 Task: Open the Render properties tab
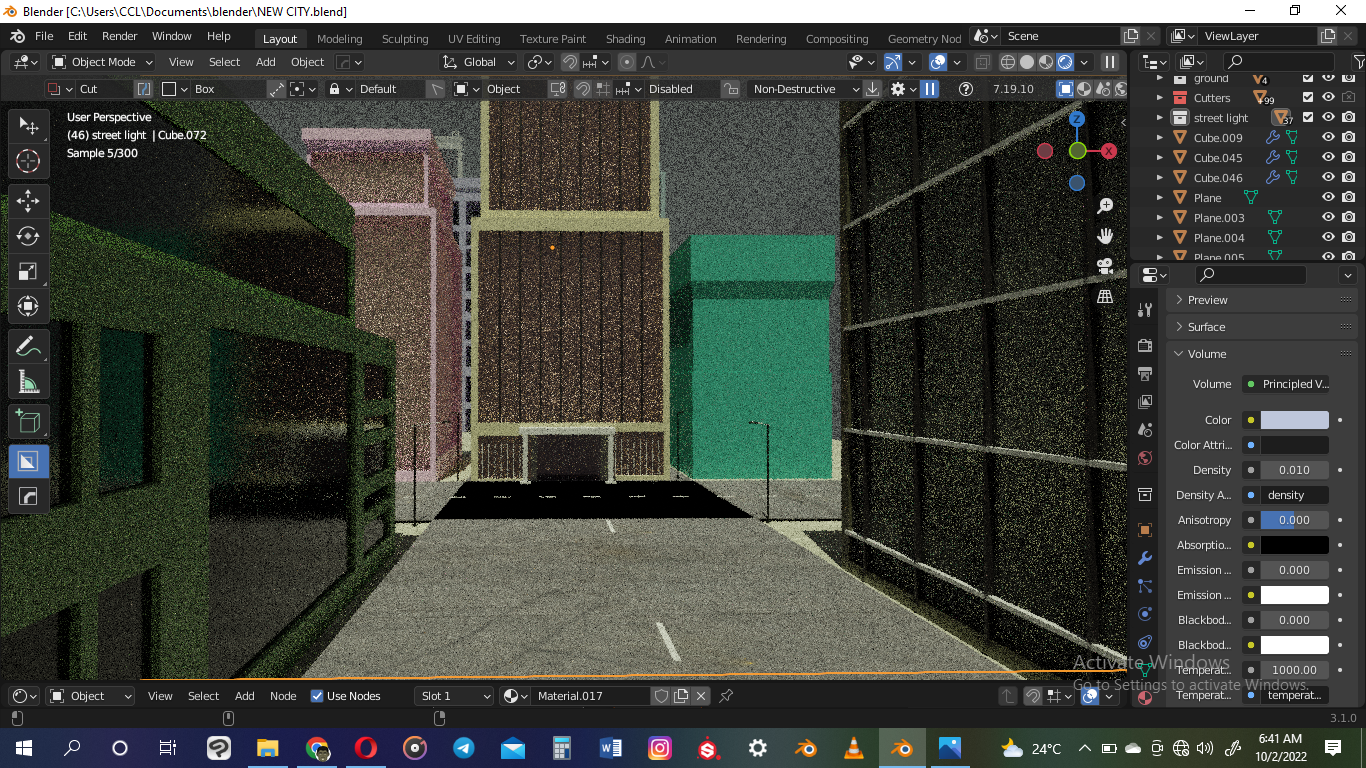click(x=1145, y=345)
